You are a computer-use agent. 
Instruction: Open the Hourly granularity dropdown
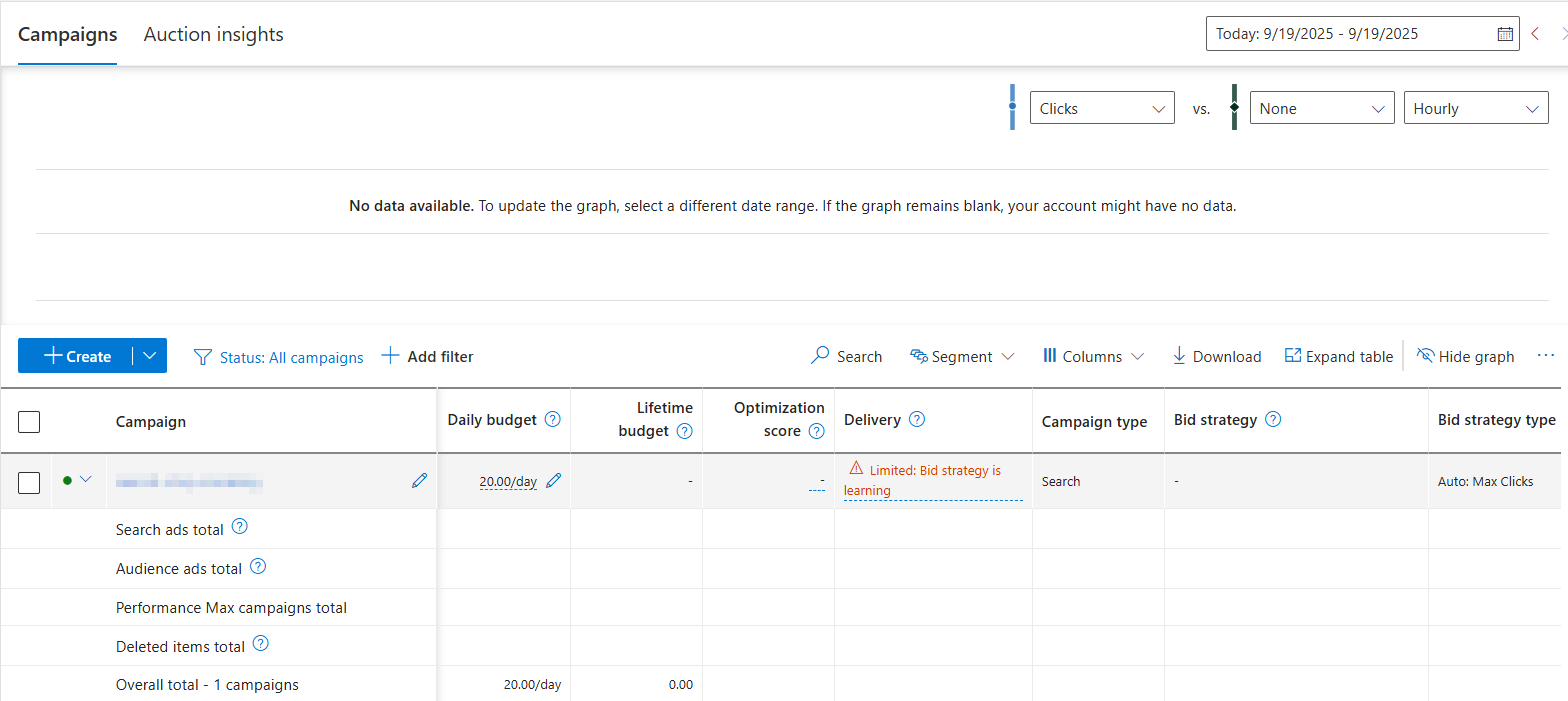pyautogui.click(x=1476, y=109)
